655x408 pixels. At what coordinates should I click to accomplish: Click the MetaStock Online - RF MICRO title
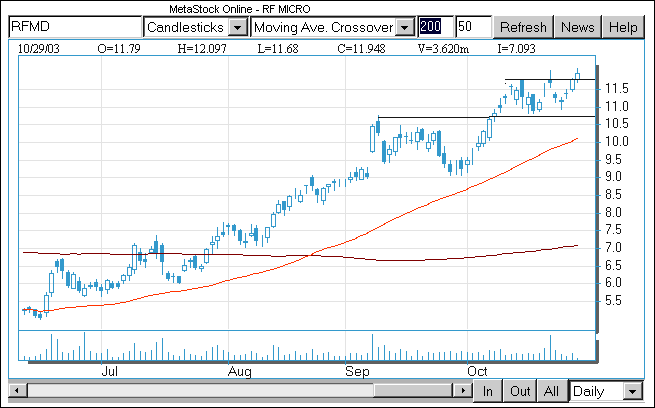click(240, 9)
